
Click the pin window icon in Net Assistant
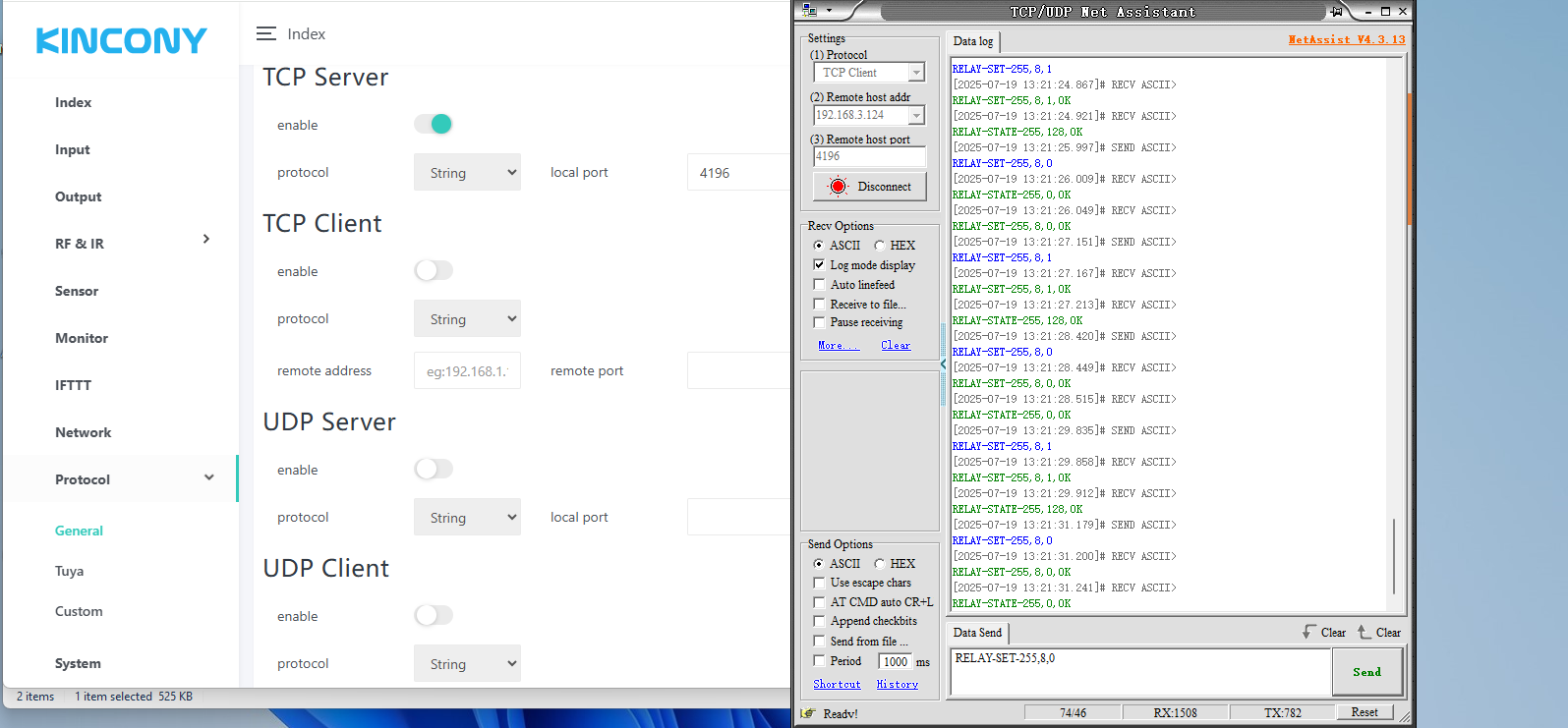(x=1336, y=12)
